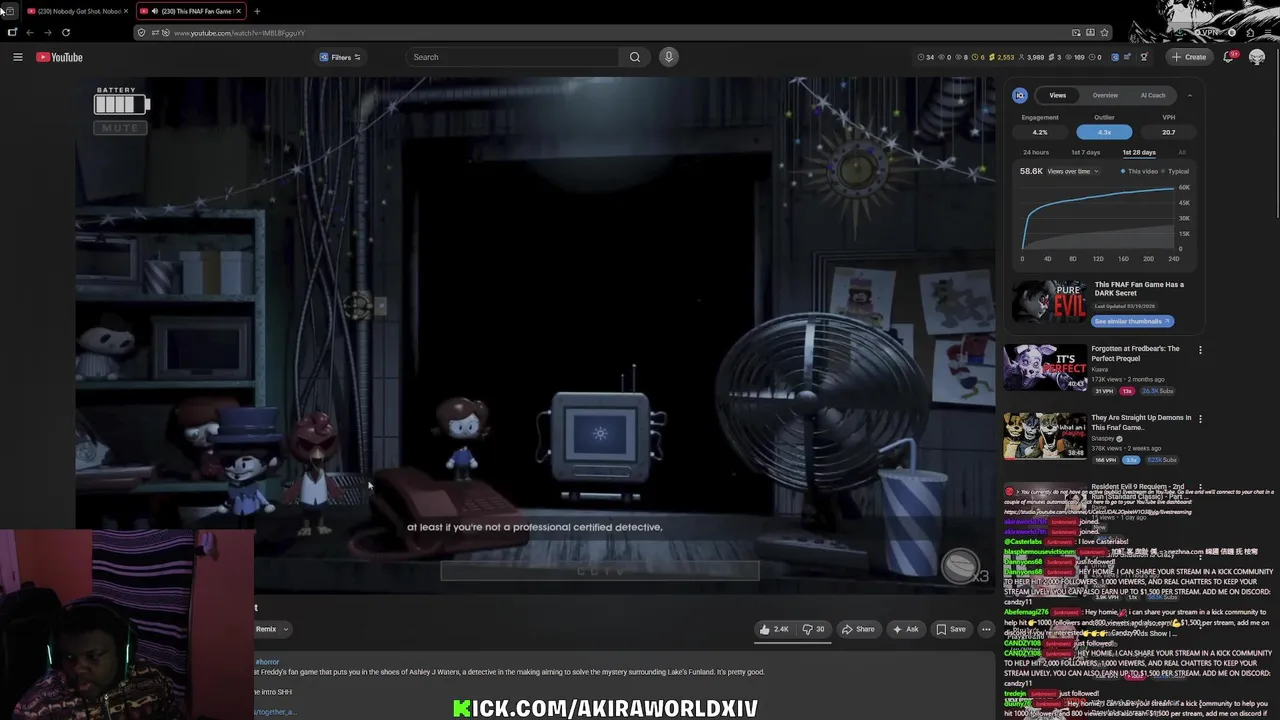Open a new browser tab

click(257, 11)
